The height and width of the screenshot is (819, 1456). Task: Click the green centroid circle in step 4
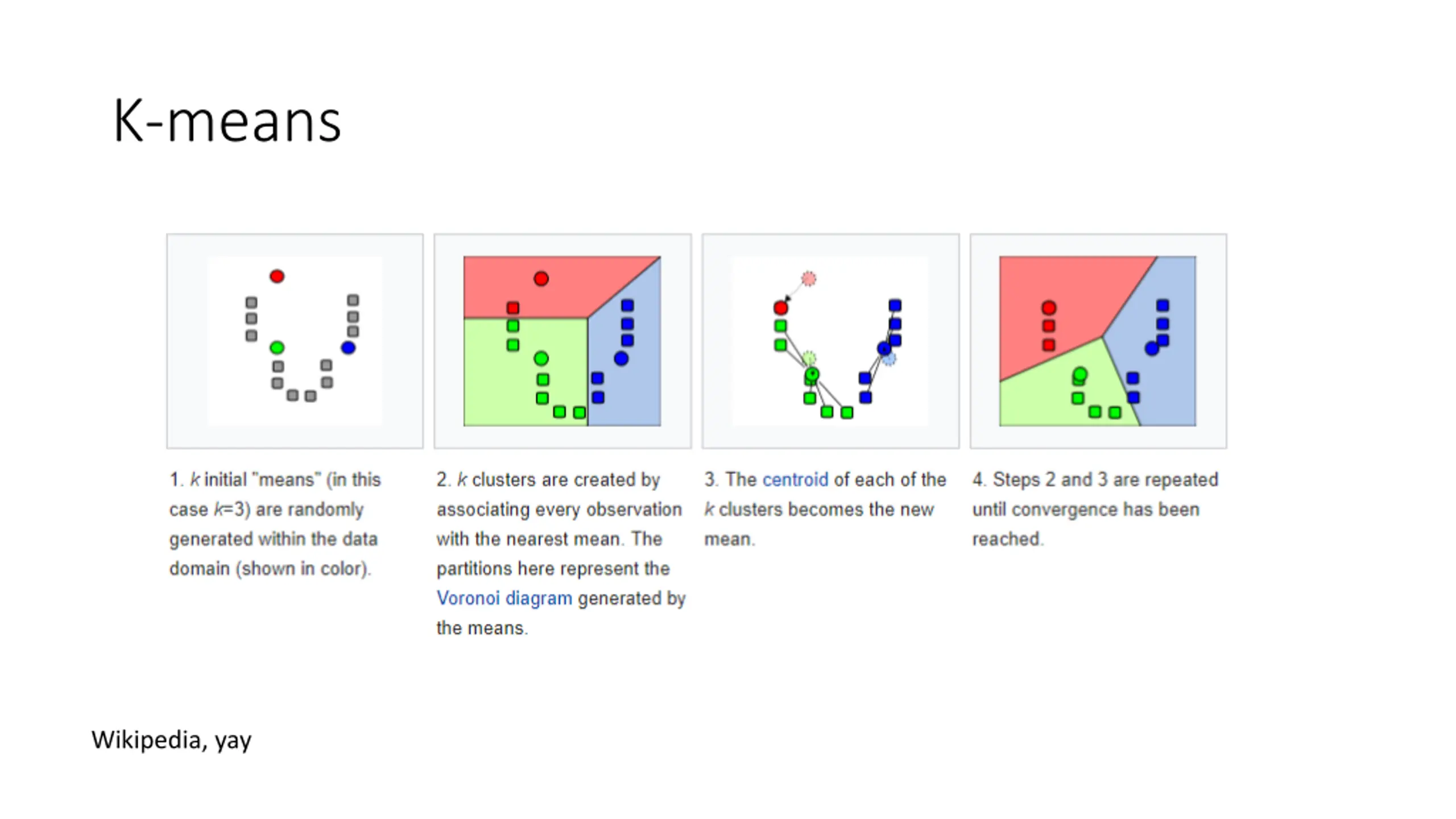(1080, 374)
